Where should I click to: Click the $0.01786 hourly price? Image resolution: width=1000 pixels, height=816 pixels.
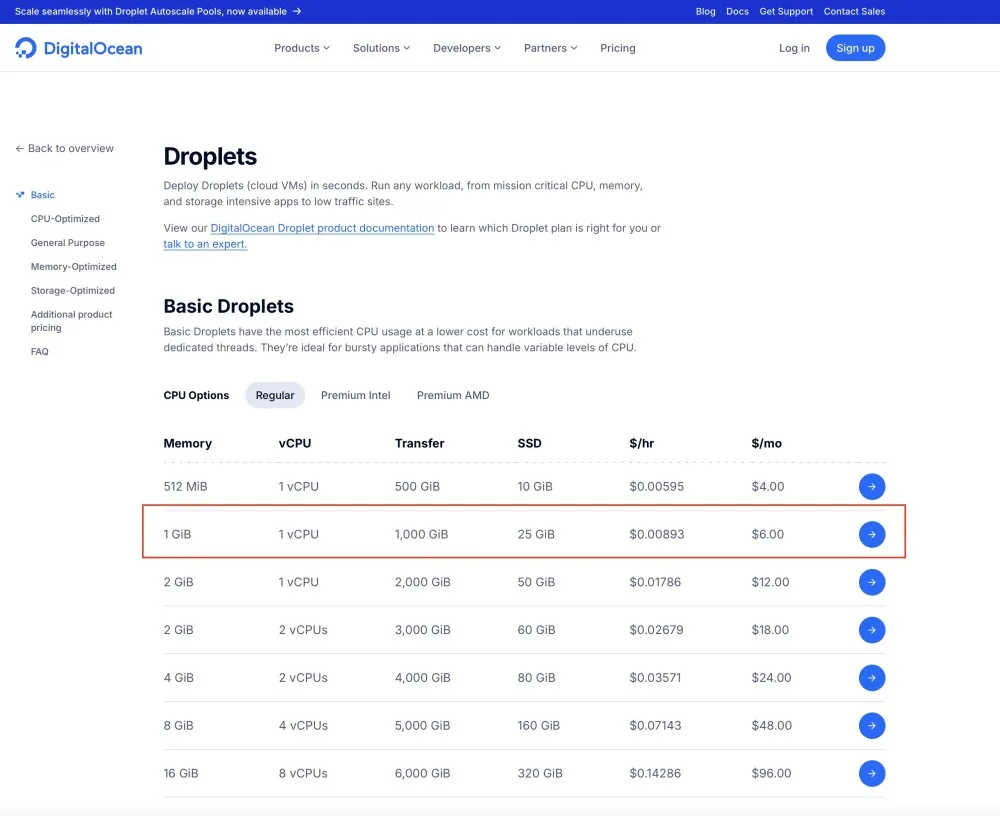(x=655, y=582)
